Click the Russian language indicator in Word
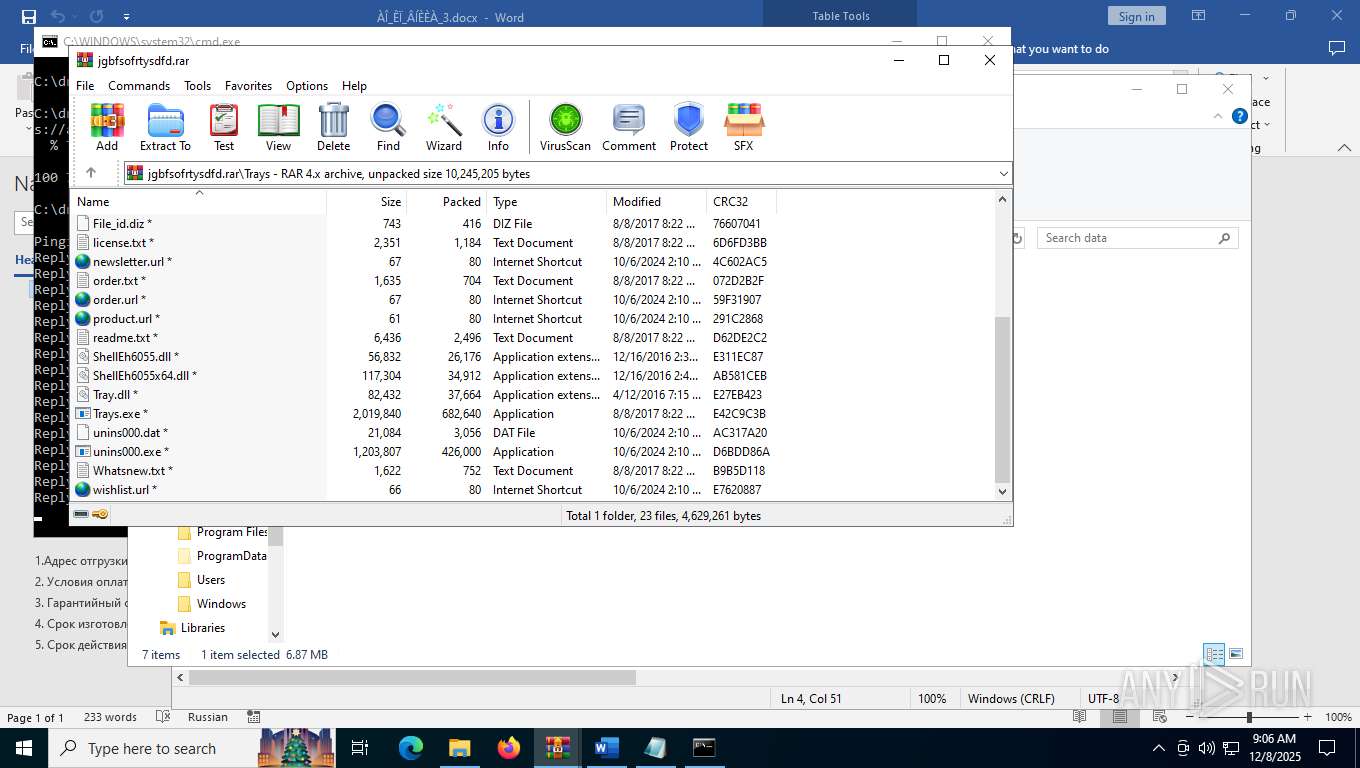The height and width of the screenshot is (768, 1360). pos(208,717)
